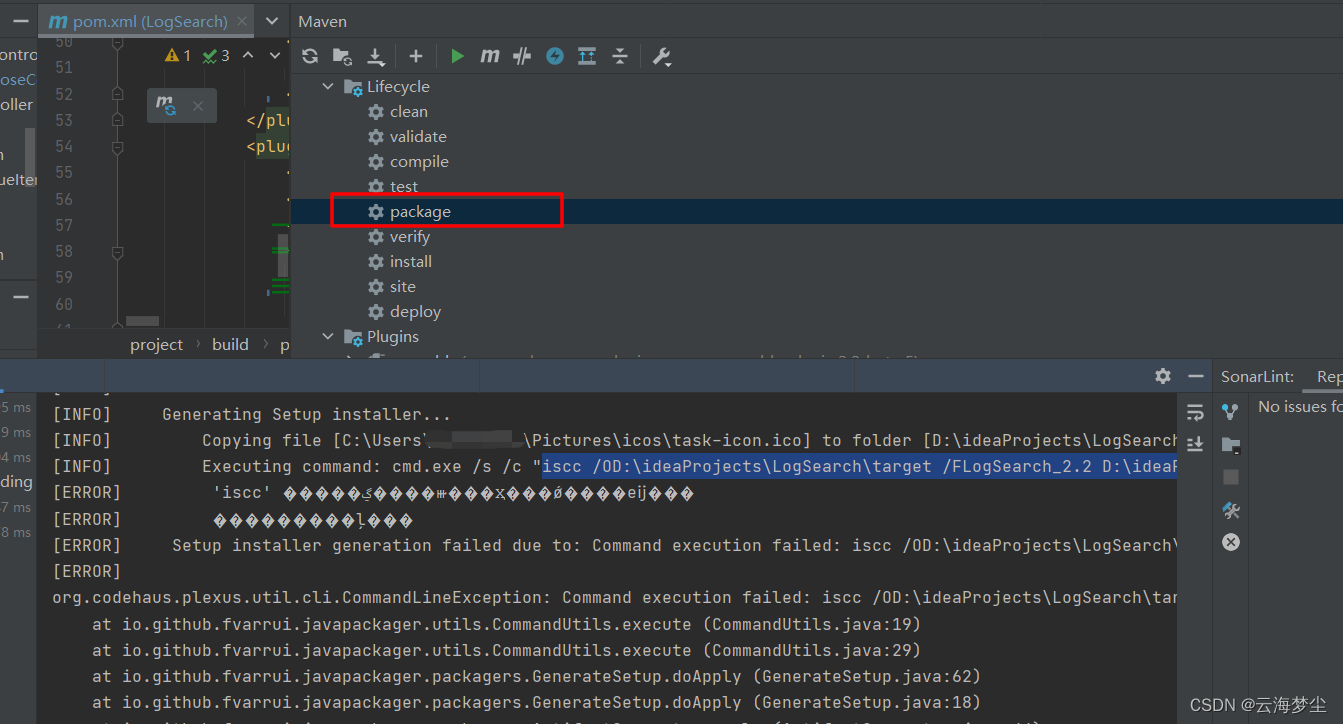Clear SonarLint results with X icon
This screenshot has width=1343, height=724.
click(1231, 542)
